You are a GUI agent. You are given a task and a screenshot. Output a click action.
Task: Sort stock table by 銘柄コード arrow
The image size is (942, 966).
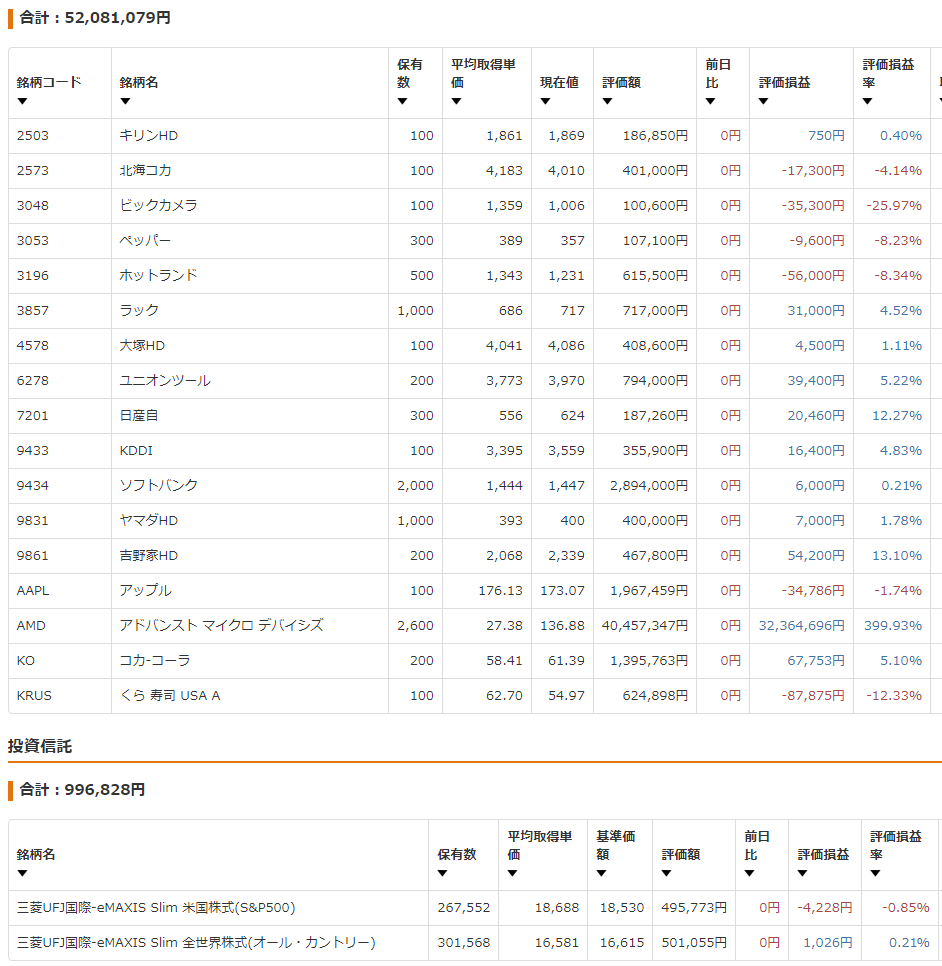pos(22,101)
